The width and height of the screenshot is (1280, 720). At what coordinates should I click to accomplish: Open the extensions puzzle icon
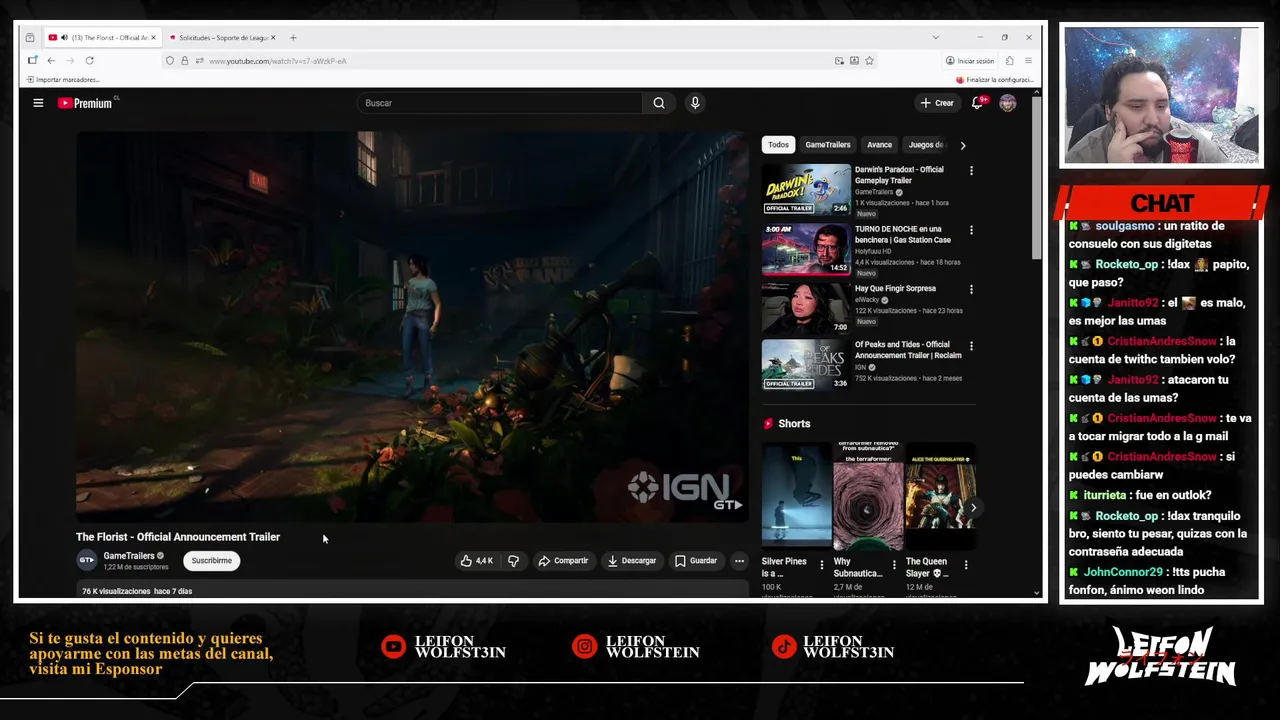1009,61
